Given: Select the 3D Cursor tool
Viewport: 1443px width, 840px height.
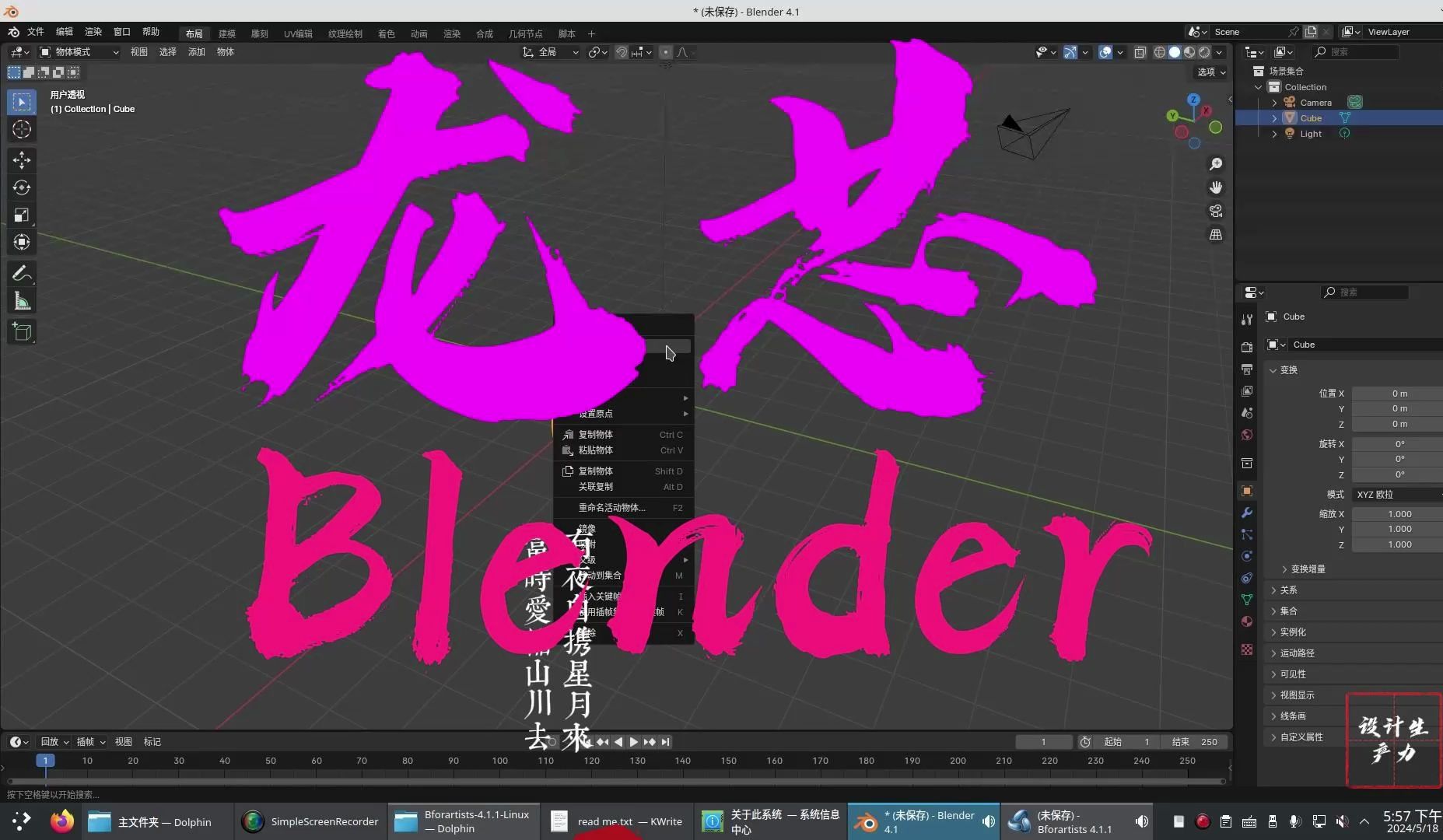Looking at the screenshot, I should [22, 129].
